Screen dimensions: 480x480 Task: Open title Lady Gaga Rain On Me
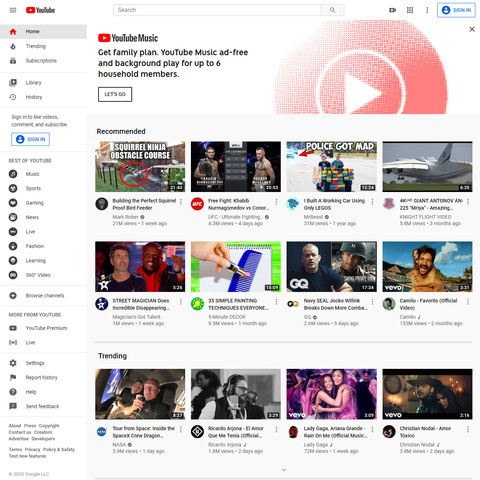pyautogui.click(x=335, y=432)
